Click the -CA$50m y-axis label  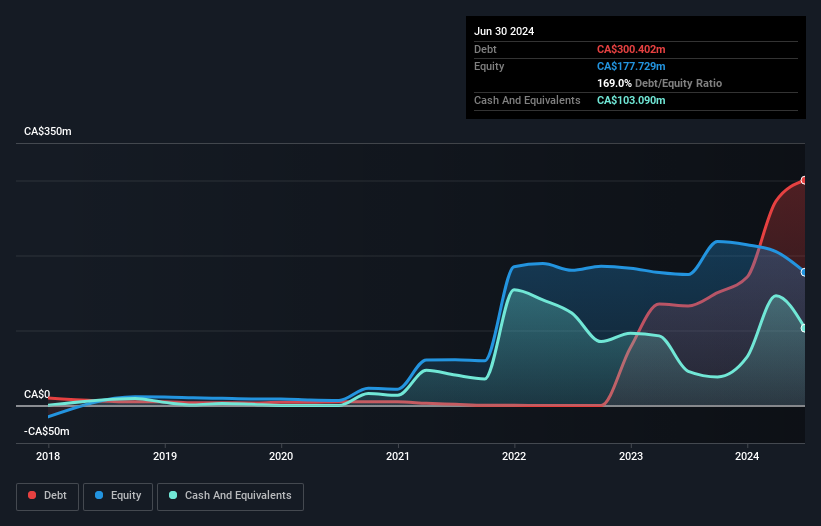pyautogui.click(x=47, y=431)
